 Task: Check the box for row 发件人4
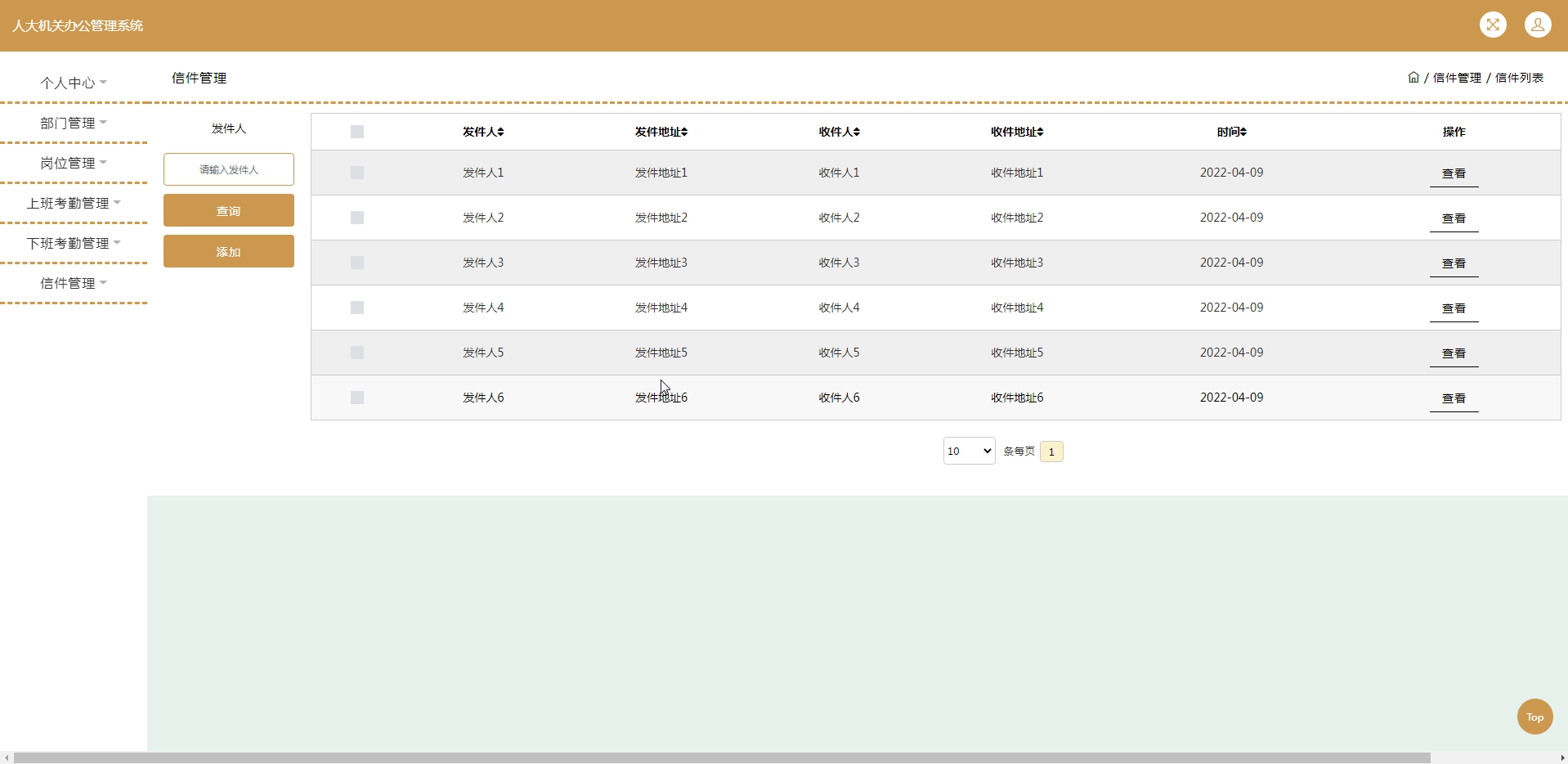(x=357, y=308)
